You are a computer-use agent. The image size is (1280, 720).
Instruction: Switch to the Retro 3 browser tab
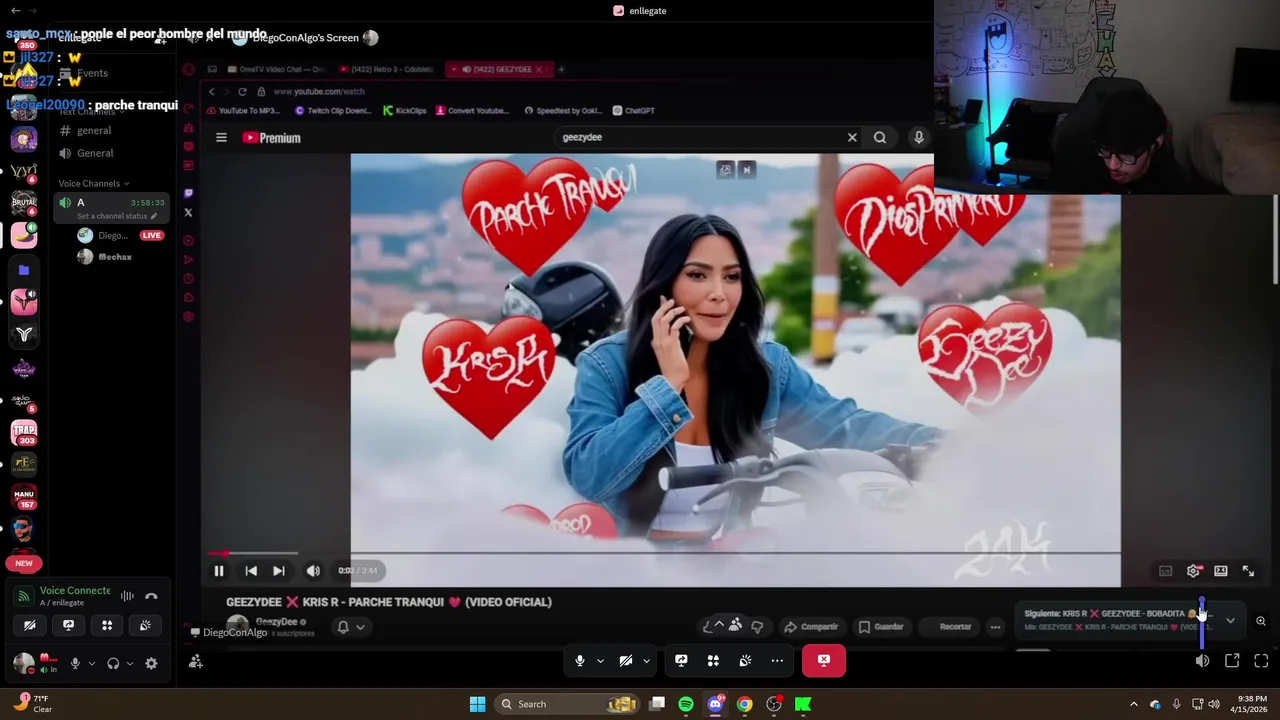tap(386, 69)
